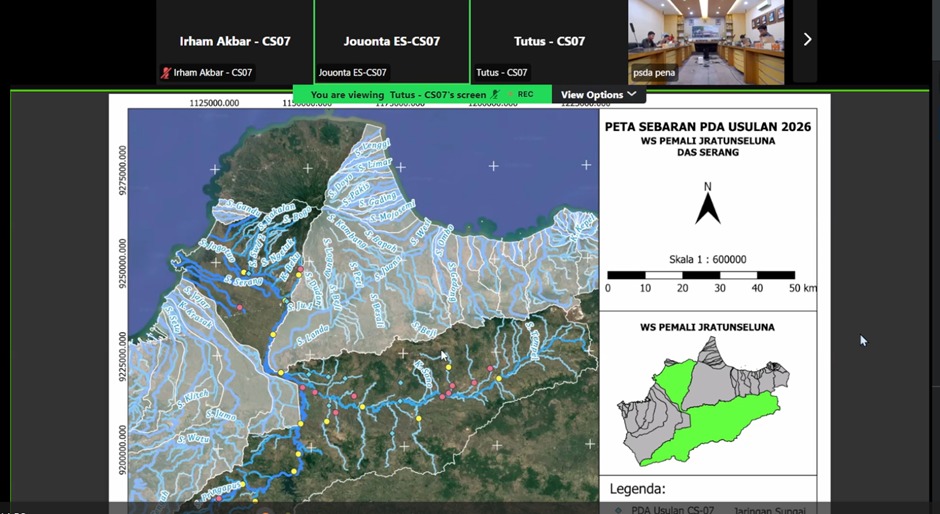Screen dimensions: 940x514
Task: Click the "You are viewing Tutus - CS07's screen" banner
Action: pyautogui.click(x=422, y=94)
